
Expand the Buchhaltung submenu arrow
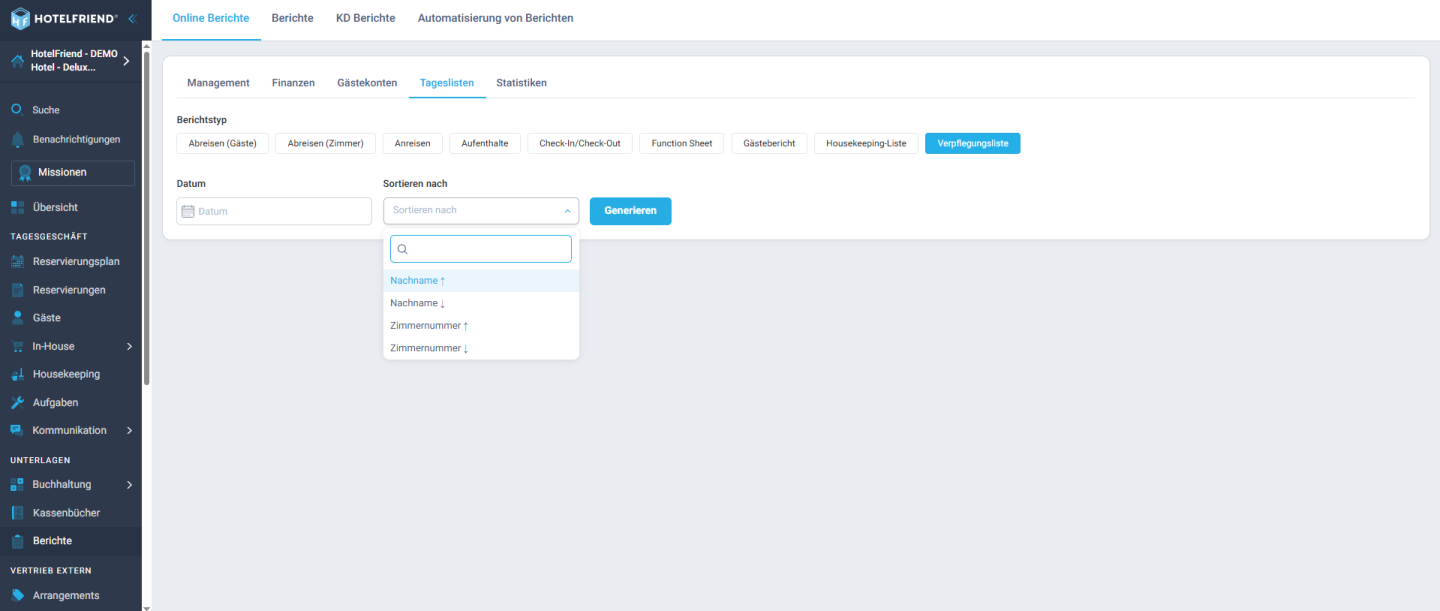coord(129,484)
